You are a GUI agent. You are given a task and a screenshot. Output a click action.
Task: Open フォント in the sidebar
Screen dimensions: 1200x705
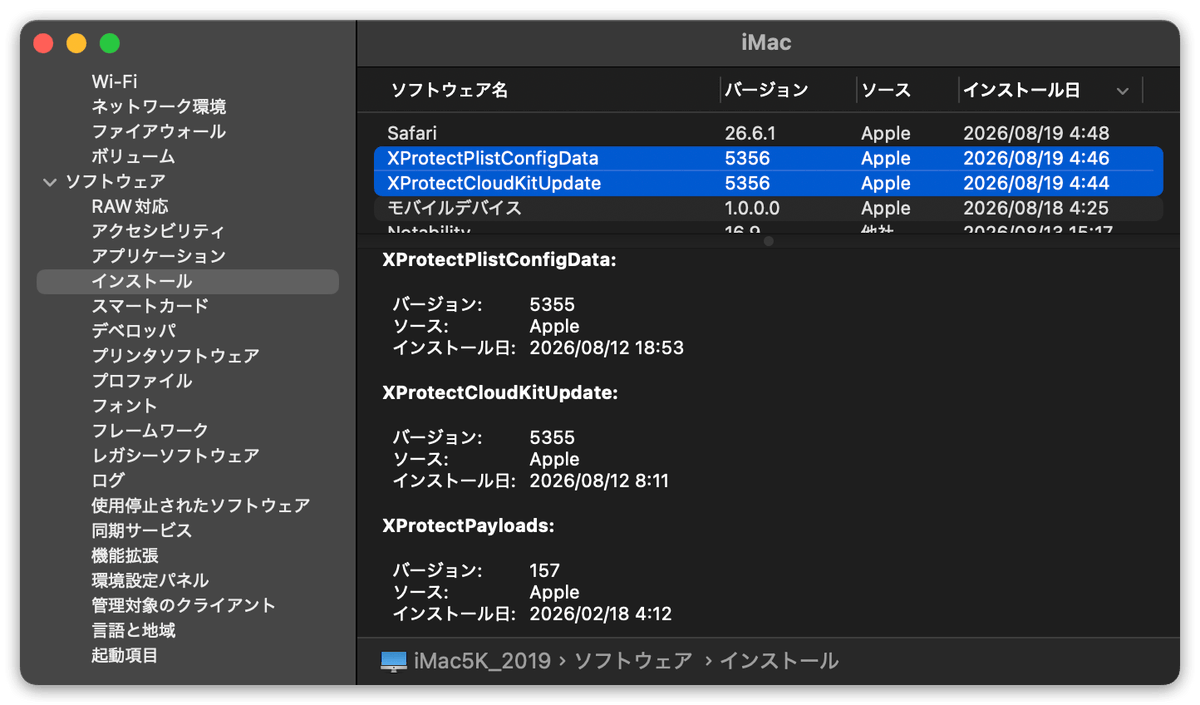click(124, 406)
